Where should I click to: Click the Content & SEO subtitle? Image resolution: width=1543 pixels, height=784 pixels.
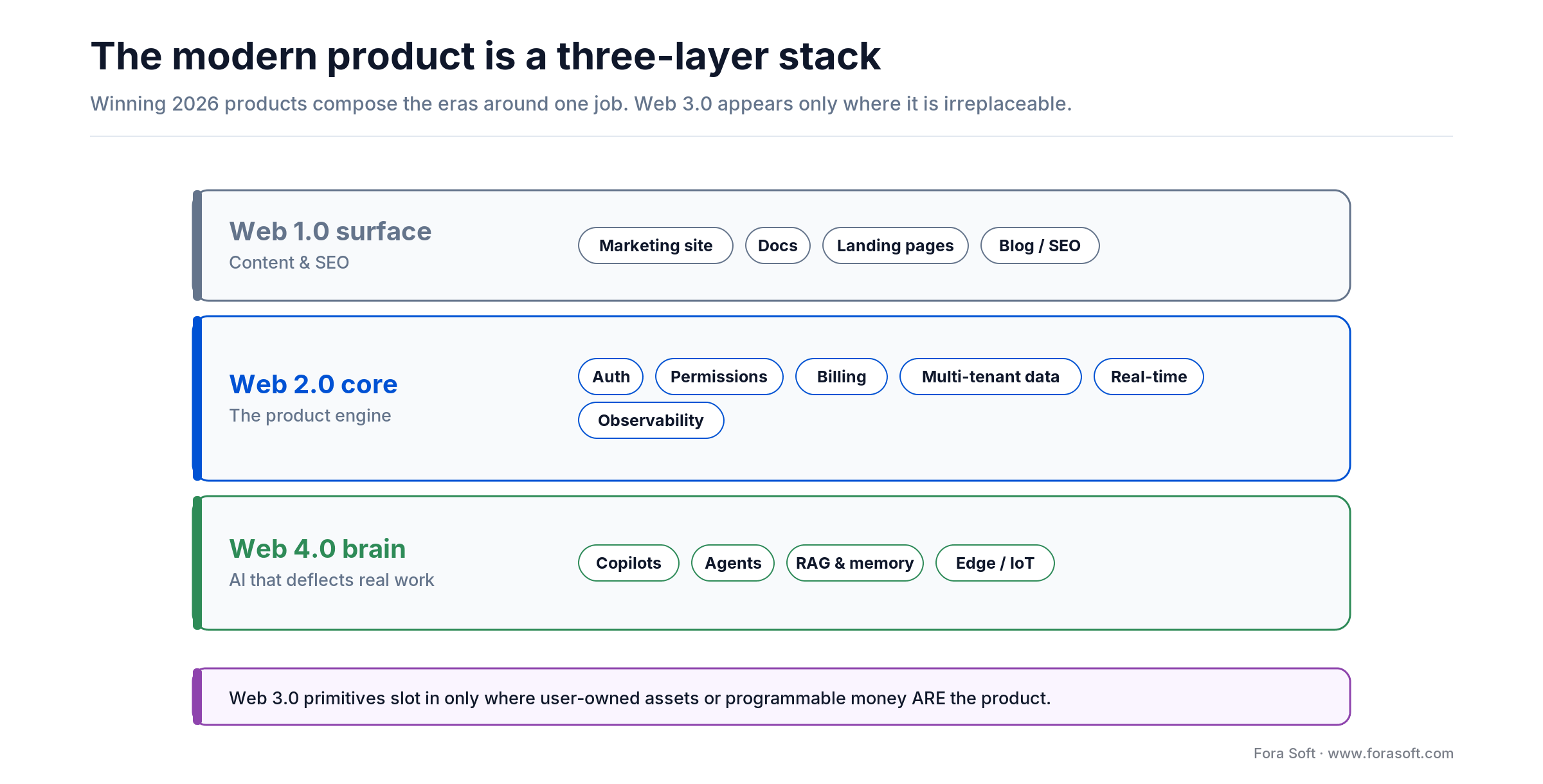[x=289, y=262]
